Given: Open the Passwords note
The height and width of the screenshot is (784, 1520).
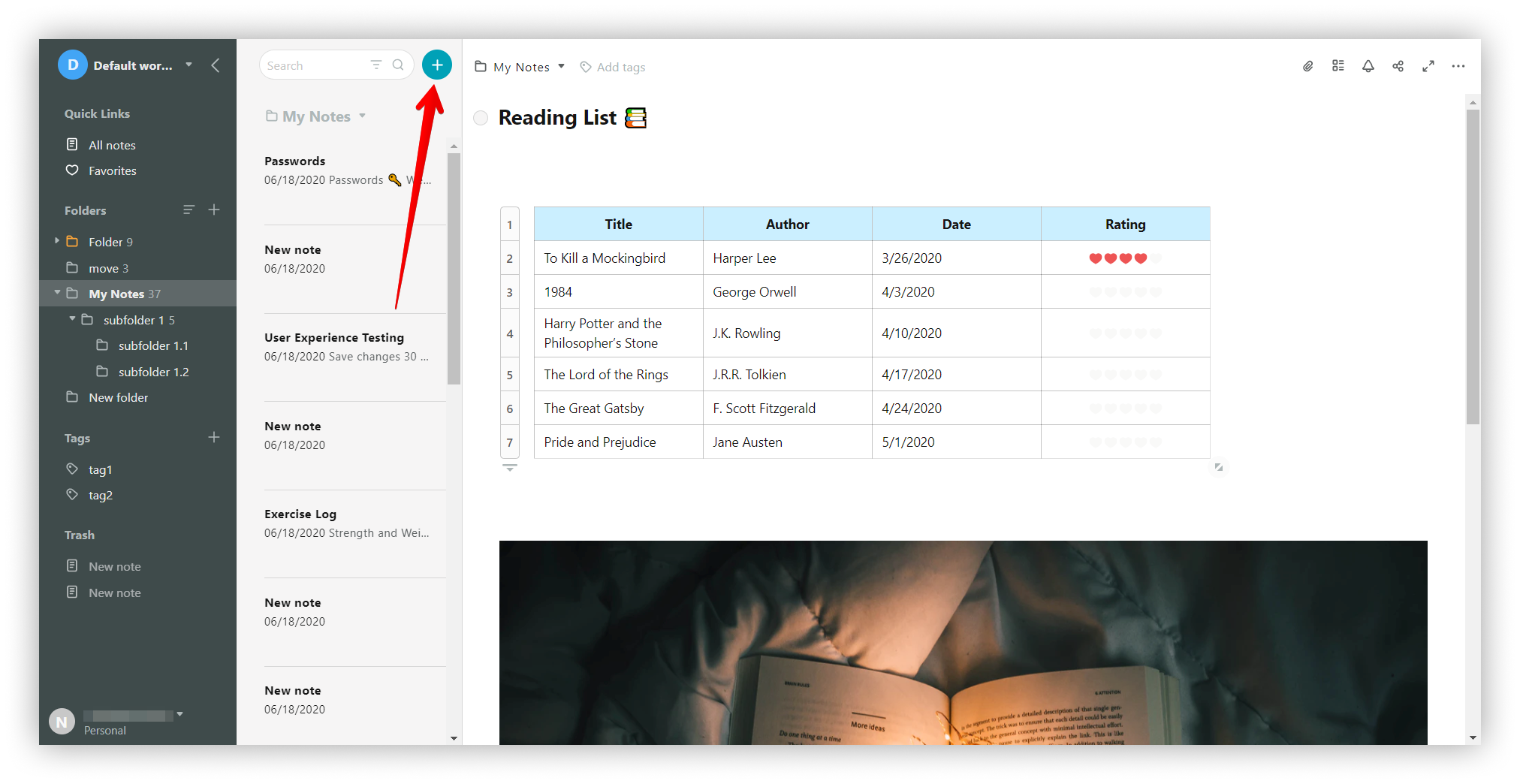Looking at the screenshot, I should click(353, 180).
